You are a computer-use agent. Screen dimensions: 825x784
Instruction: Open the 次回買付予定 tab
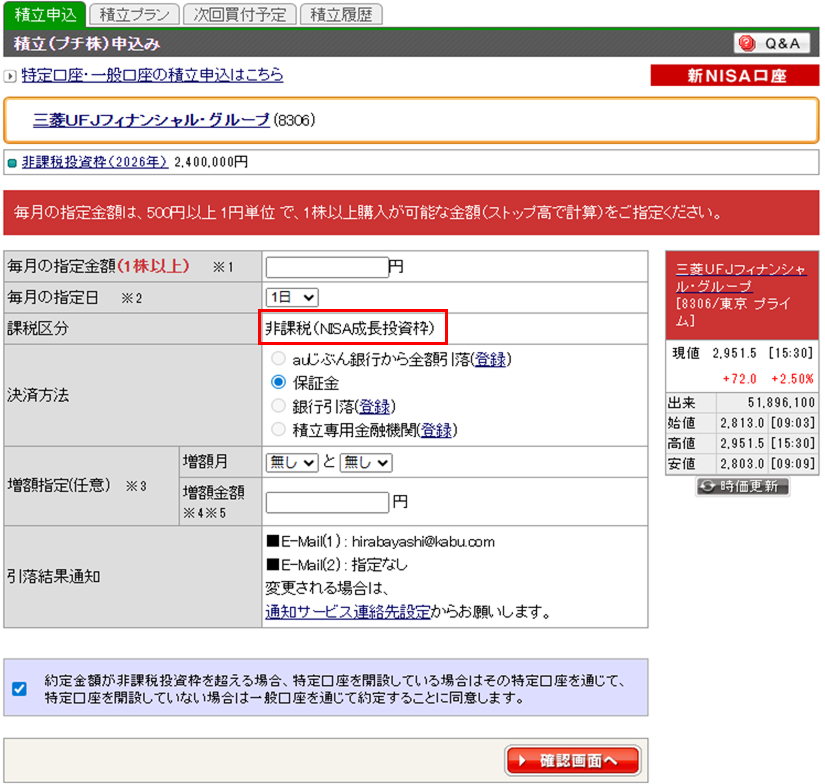(x=240, y=14)
